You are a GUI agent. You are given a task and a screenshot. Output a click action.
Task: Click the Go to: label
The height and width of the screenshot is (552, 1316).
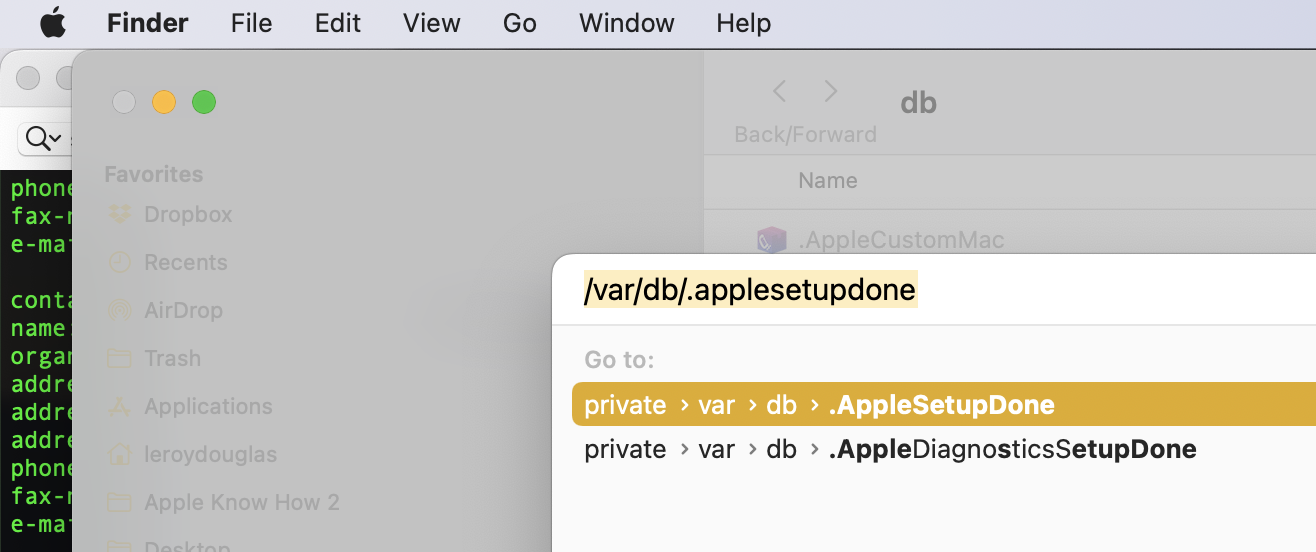click(619, 360)
